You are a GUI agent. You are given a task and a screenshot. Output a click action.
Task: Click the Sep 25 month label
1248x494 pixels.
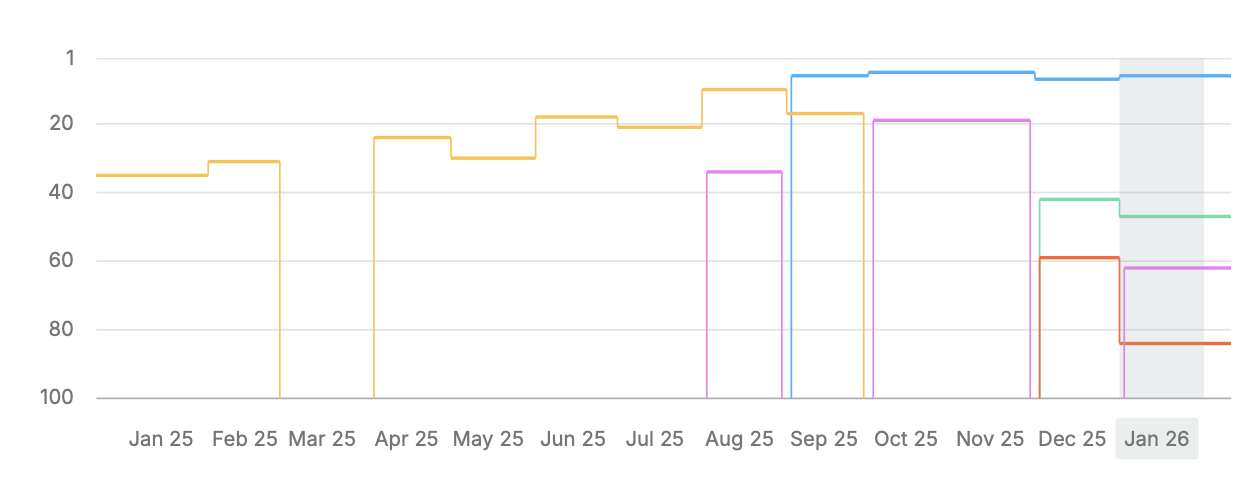823,439
